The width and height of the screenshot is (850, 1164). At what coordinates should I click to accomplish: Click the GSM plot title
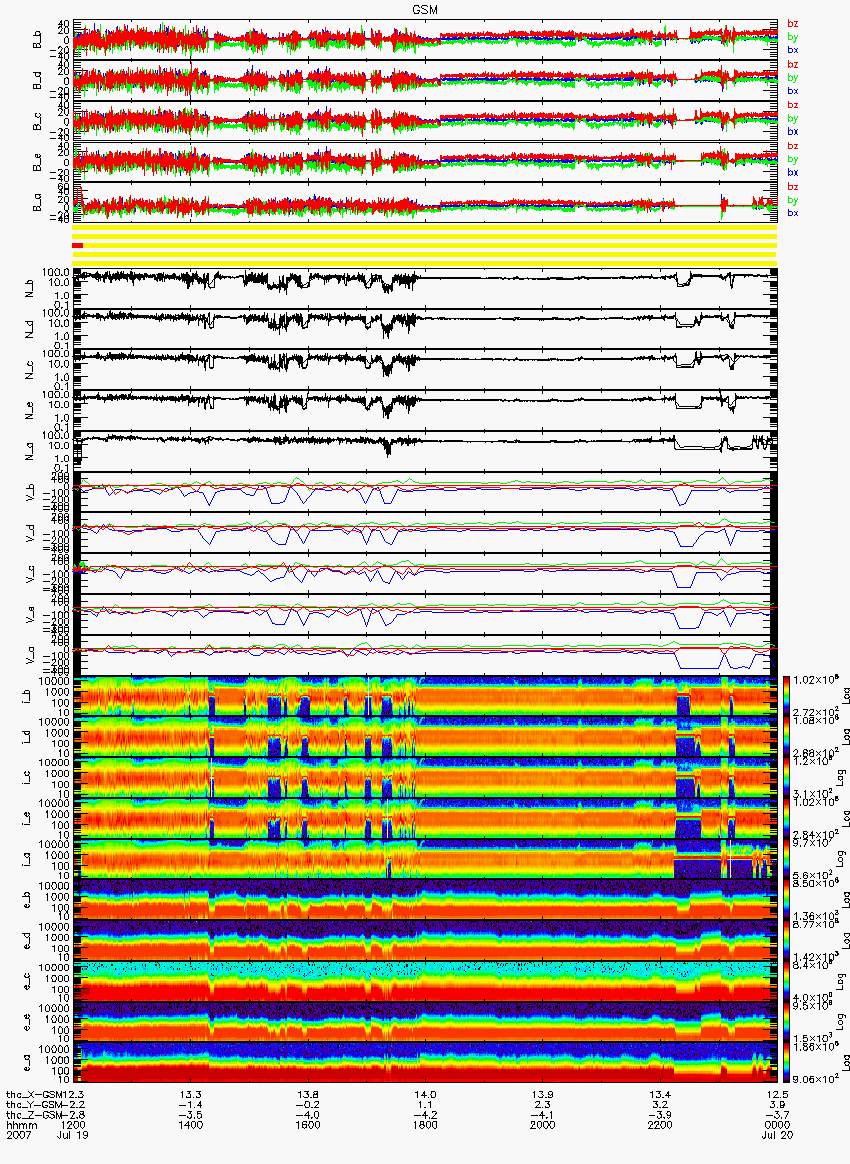tap(424, 9)
